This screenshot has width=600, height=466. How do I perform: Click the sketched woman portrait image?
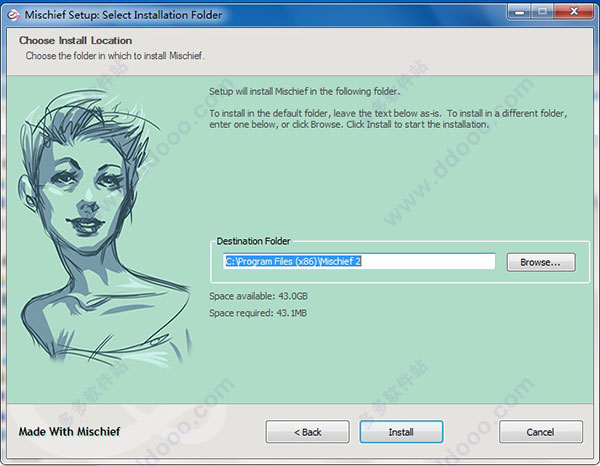coord(104,226)
